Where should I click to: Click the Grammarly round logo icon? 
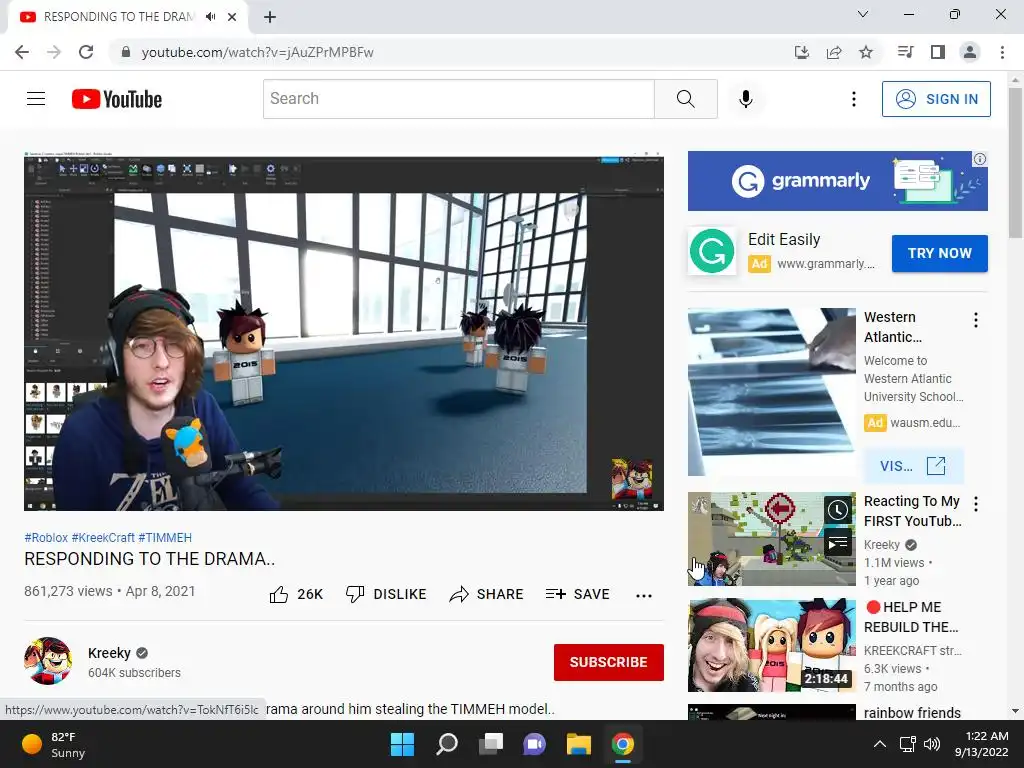click(712, 251)
